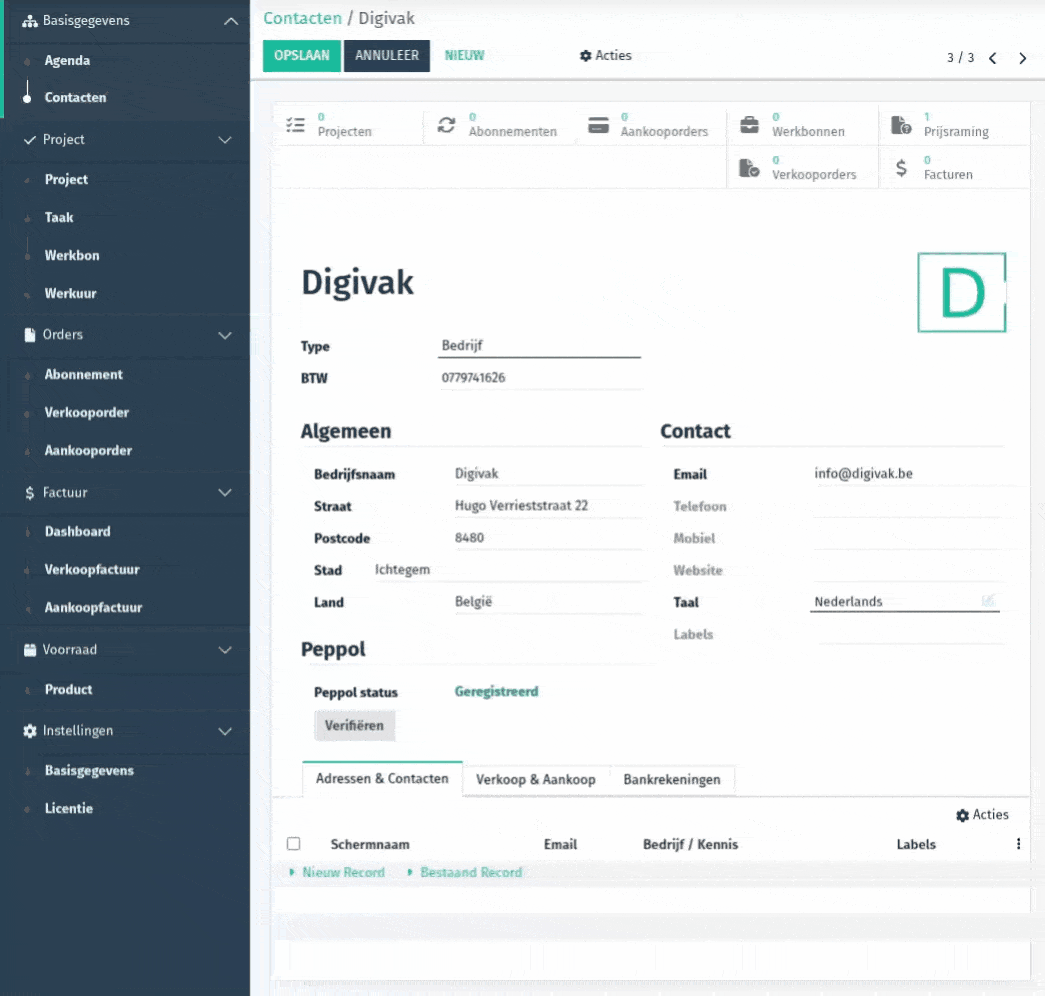Click the Geregistreerd Peppol status text

pos(497,692)
